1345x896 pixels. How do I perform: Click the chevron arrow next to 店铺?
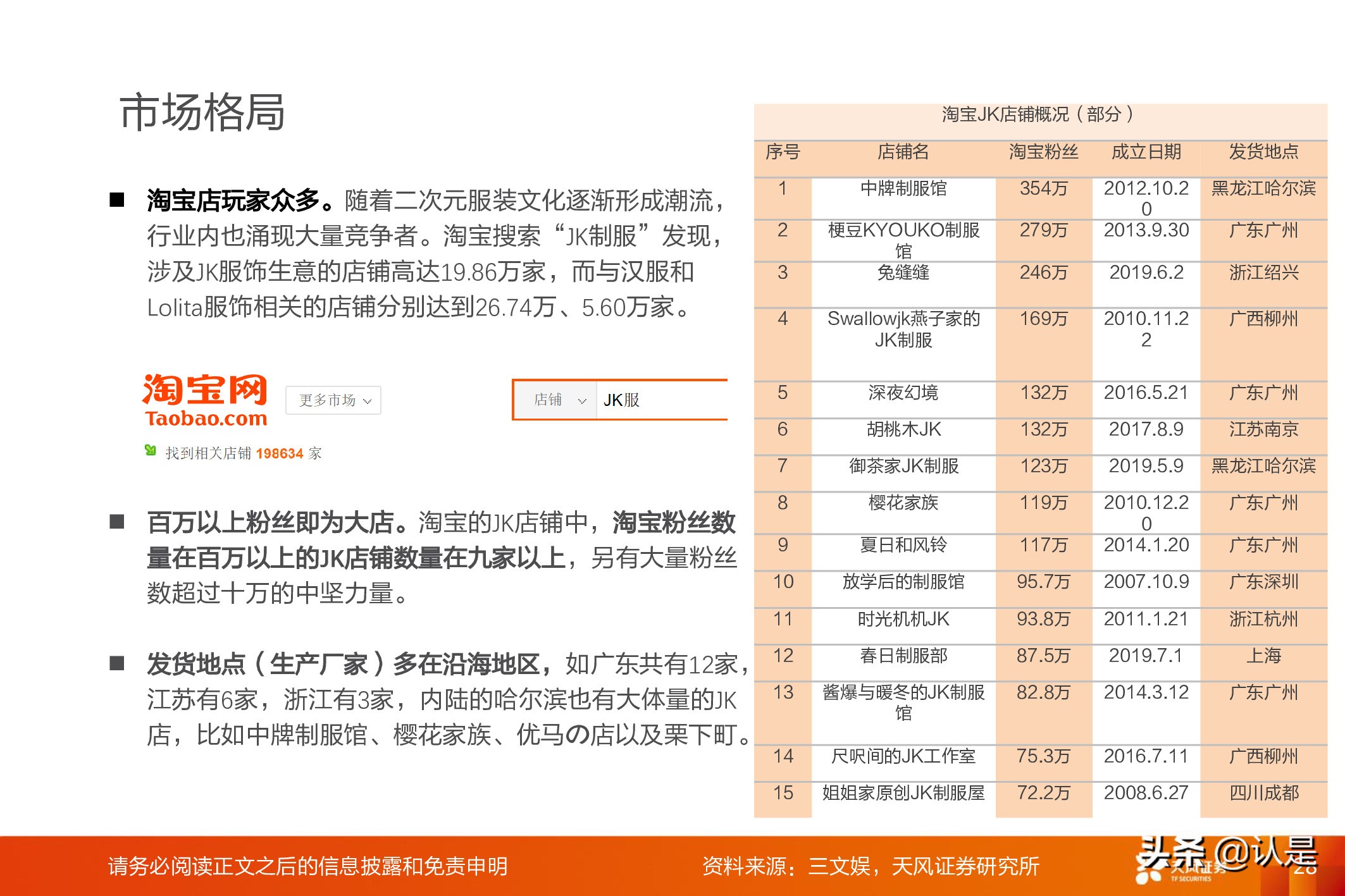point(583,401)
